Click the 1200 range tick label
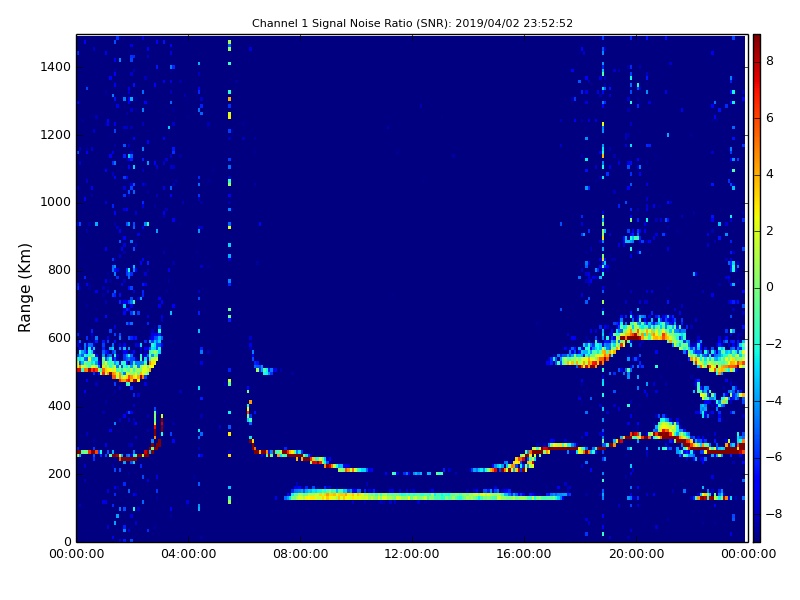Image resolution: width=800 pixels, height=600 pixels. (56, 135)
